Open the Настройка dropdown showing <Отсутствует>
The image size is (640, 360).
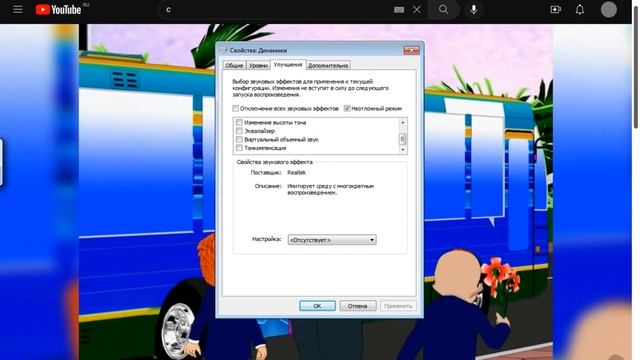[x=332, y=240]
